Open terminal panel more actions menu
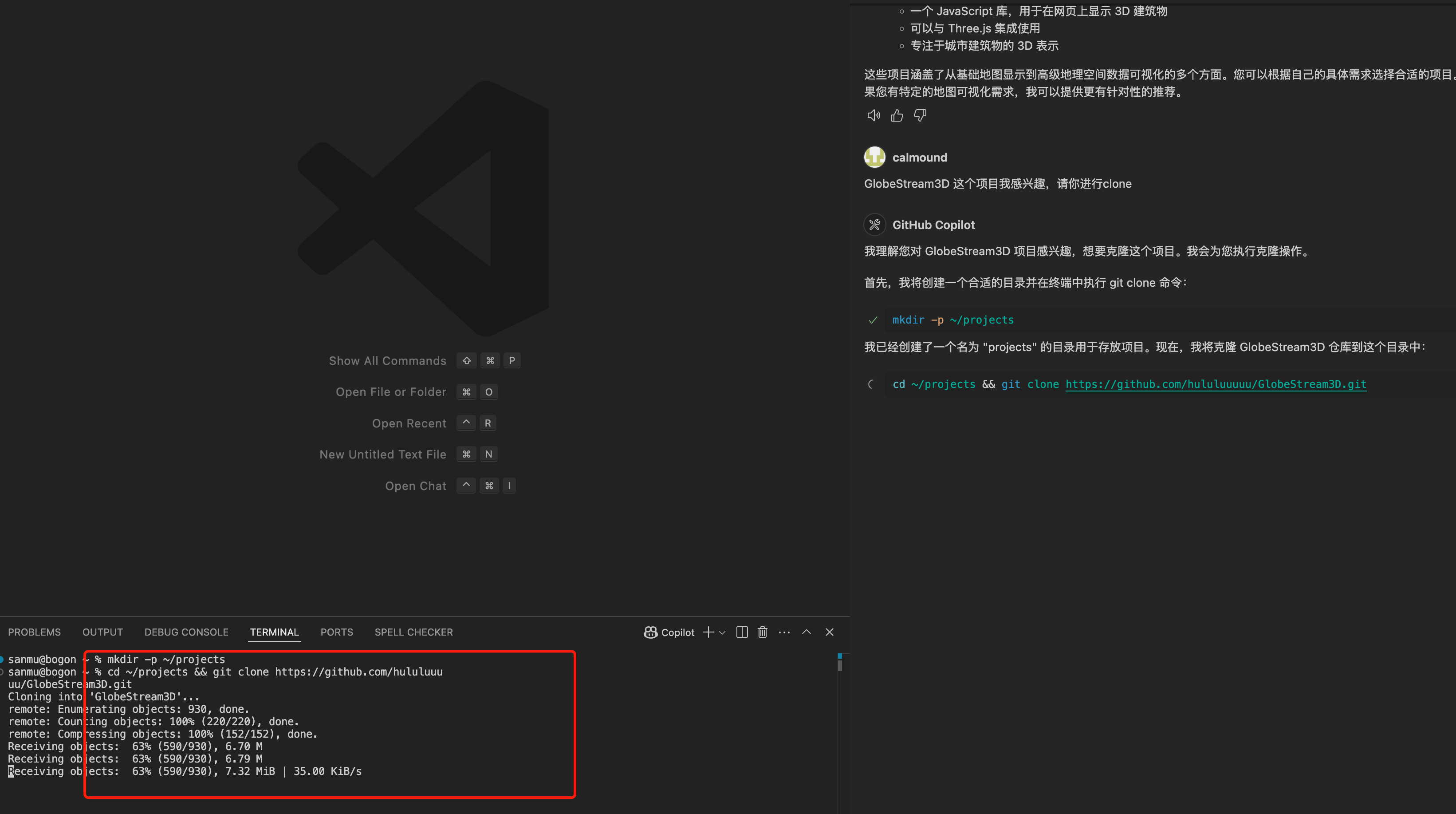The height and width of the screenshot is (814, 1456). pos(784,632)
